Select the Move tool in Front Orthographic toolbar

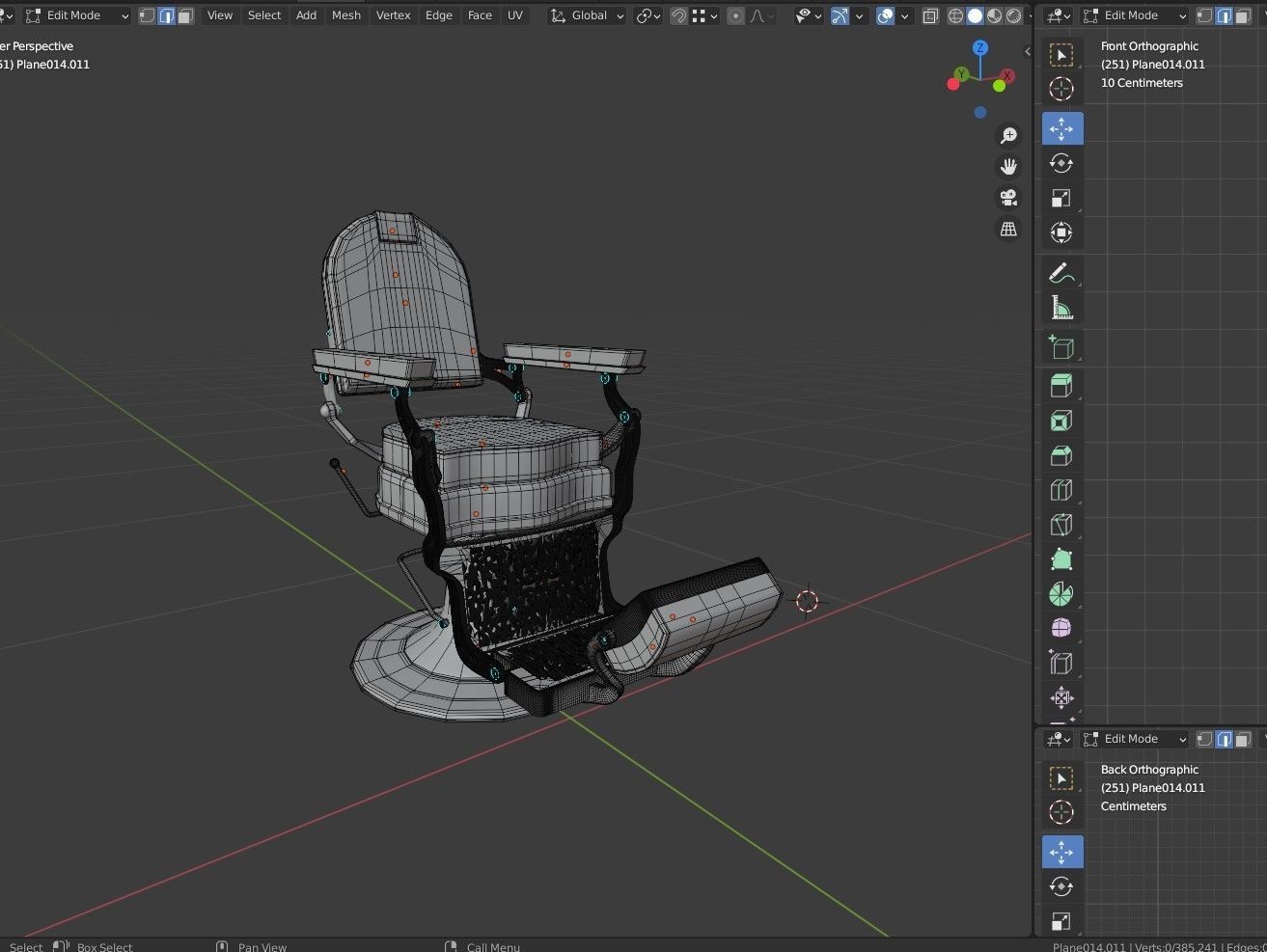pyautogui.click(x=1061, y=128)
